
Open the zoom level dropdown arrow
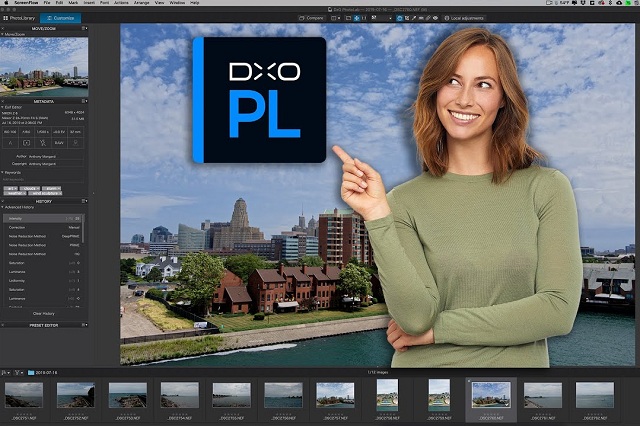pyautogui.click(x=390, y=18)
